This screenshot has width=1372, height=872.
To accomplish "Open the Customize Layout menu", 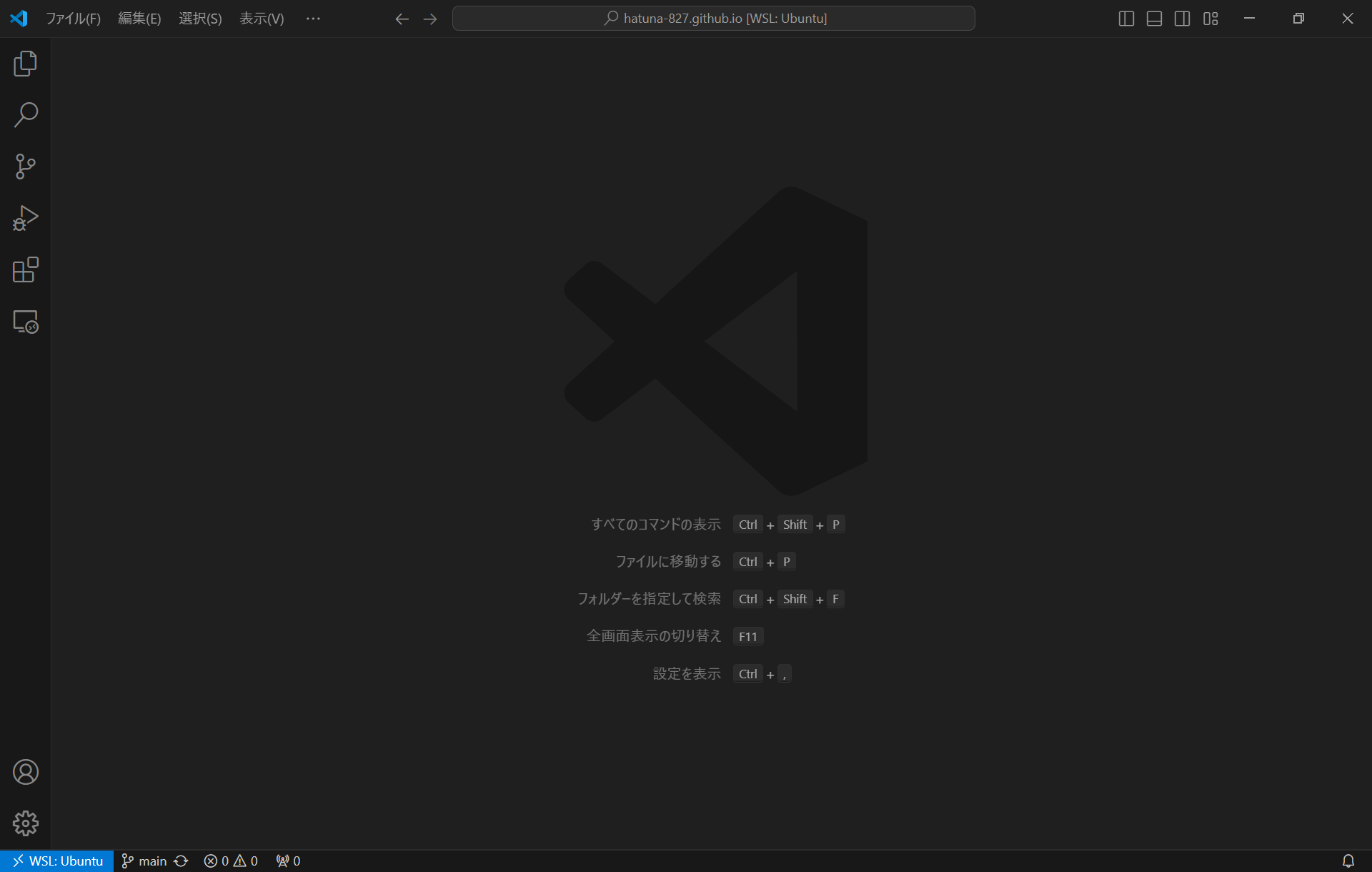I will [1211, 19].
